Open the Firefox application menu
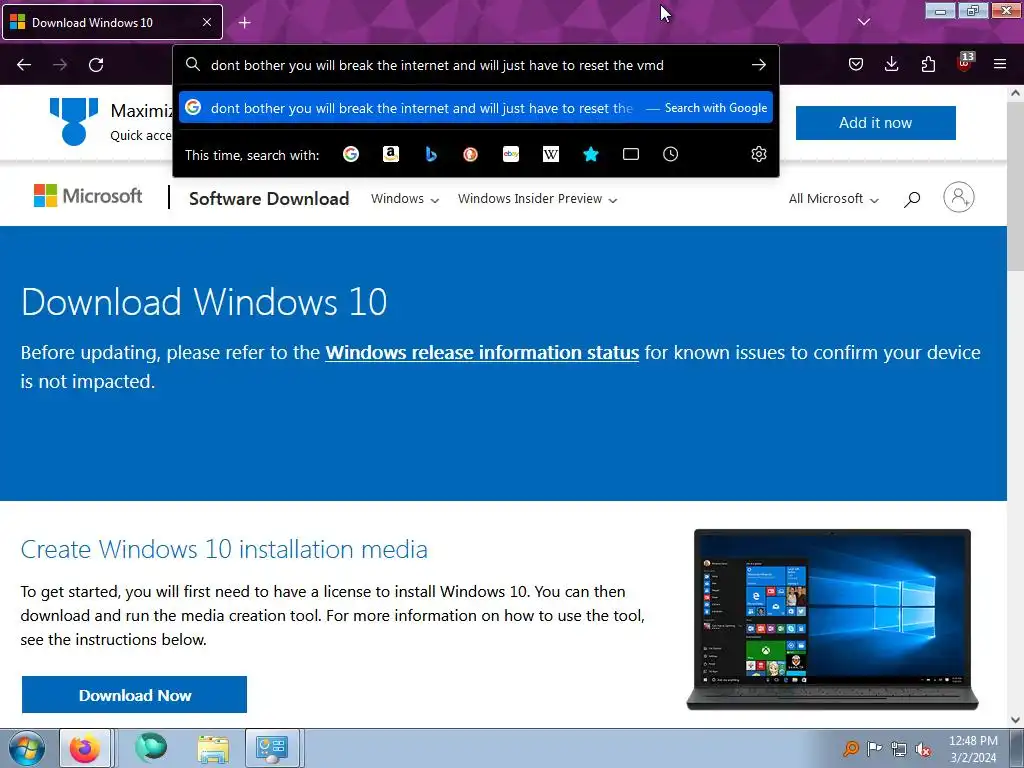 point(999,64)
